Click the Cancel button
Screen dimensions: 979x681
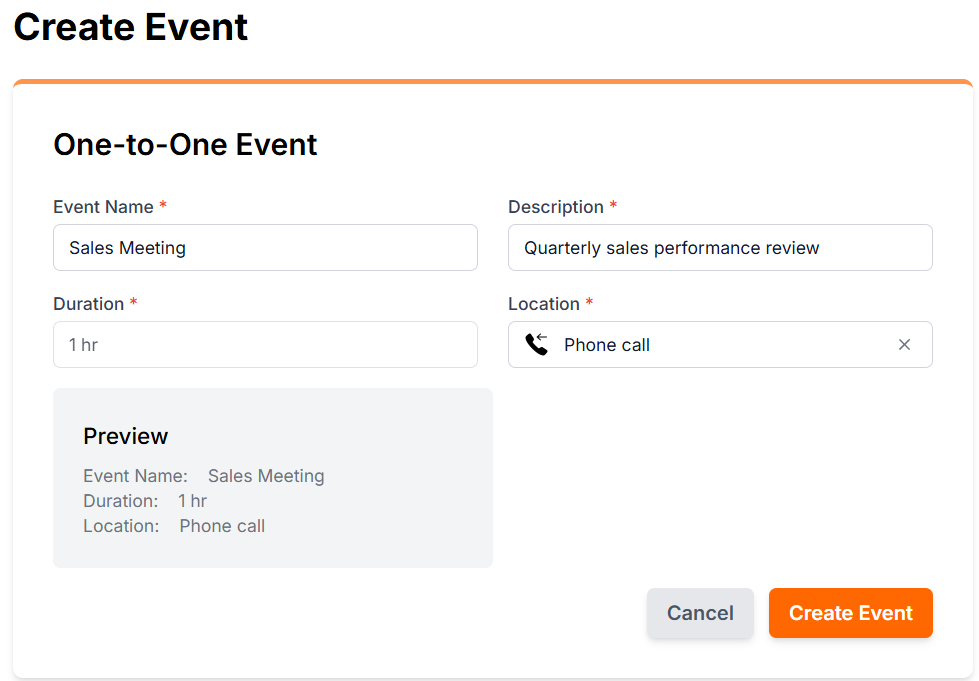coord(699,613)
